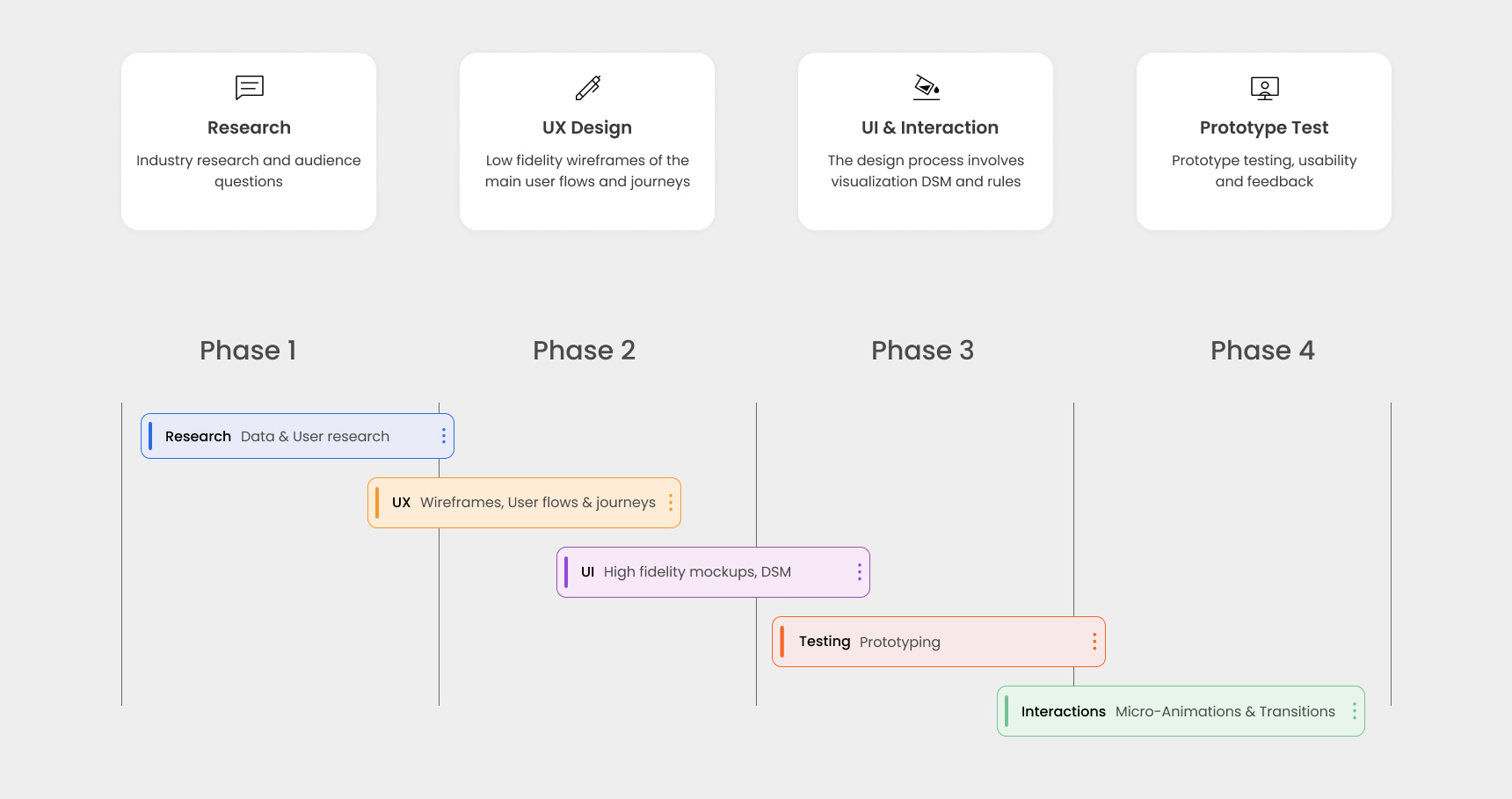Select the Phase 2 heading
The width and height of the screenshot is (1512, 799).
[x=584, y=351]
